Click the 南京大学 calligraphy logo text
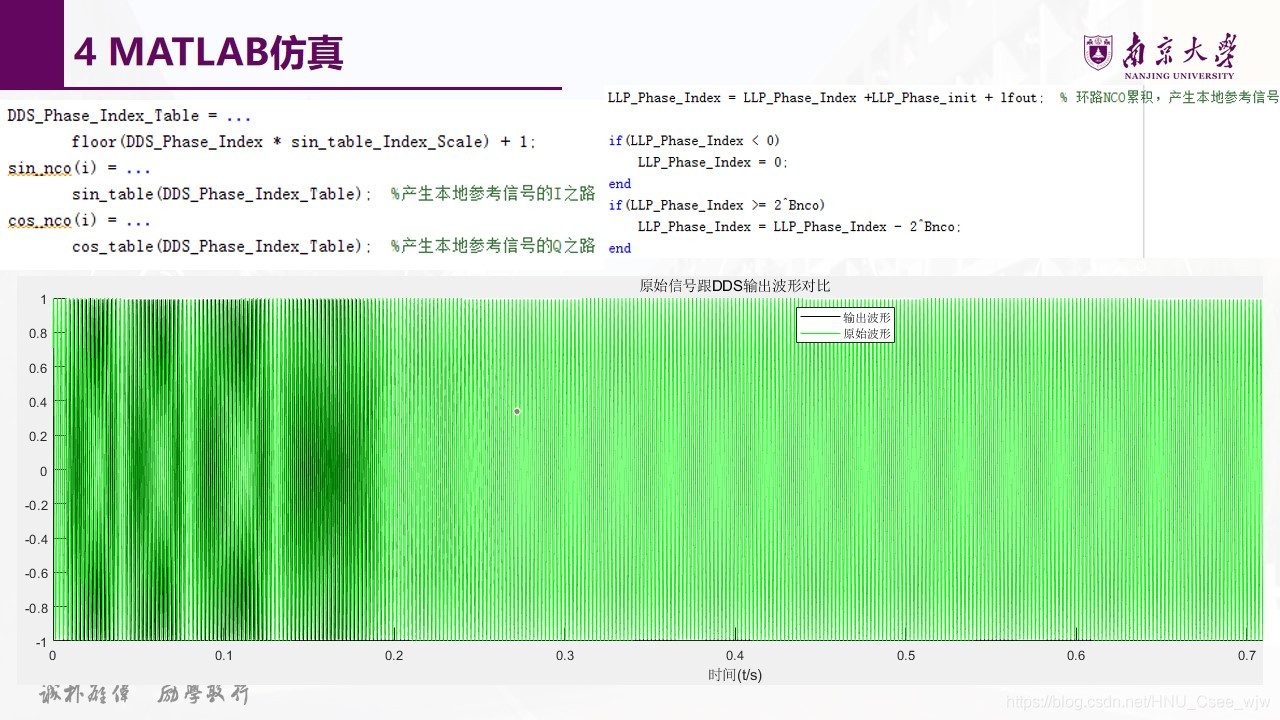 (x=1177, y=49)
